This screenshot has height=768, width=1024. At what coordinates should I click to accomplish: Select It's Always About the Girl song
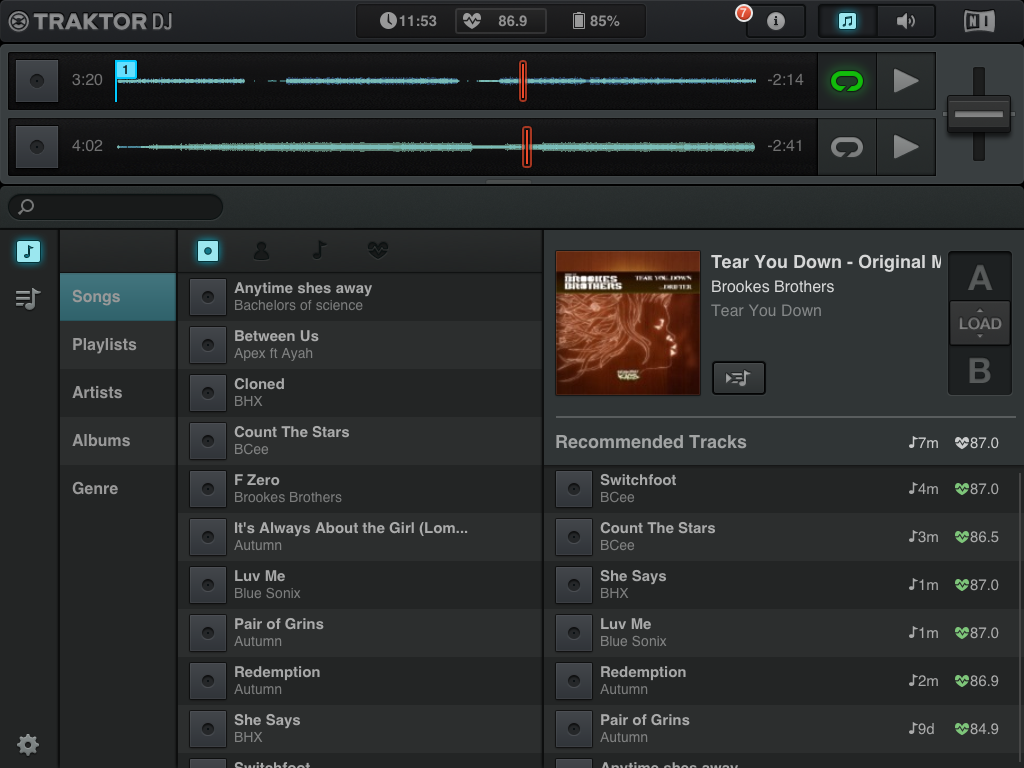360,537
